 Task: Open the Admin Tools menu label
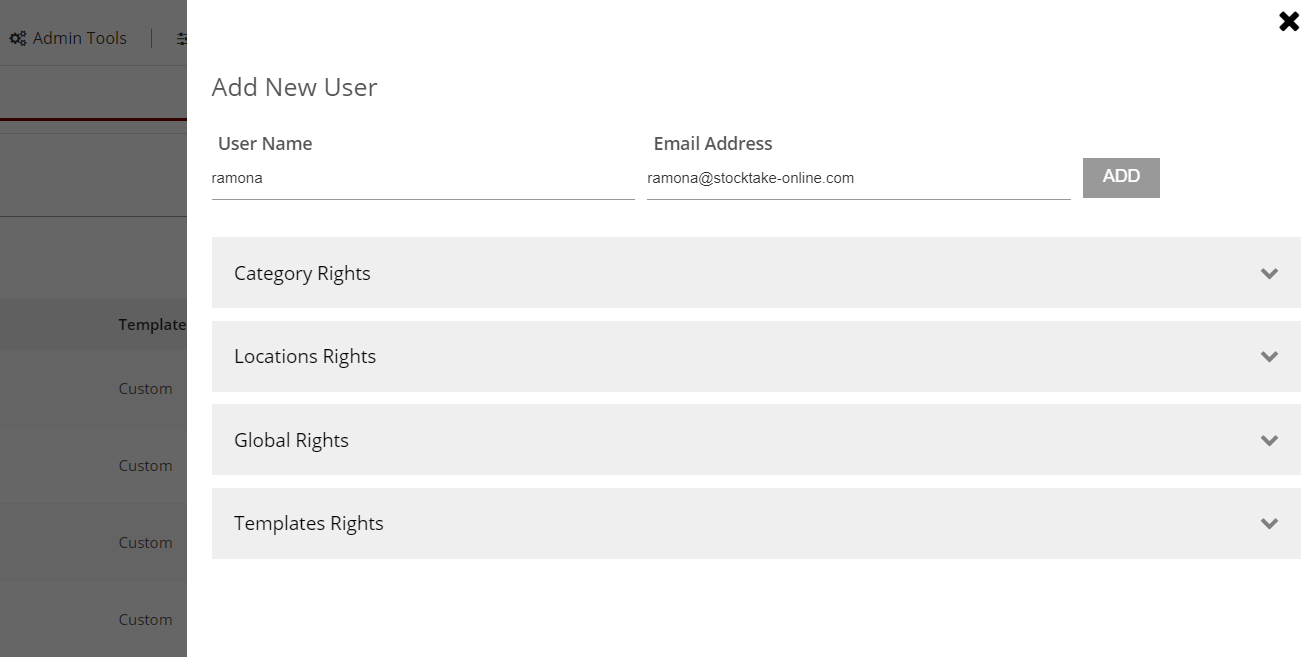coord(79,38)
